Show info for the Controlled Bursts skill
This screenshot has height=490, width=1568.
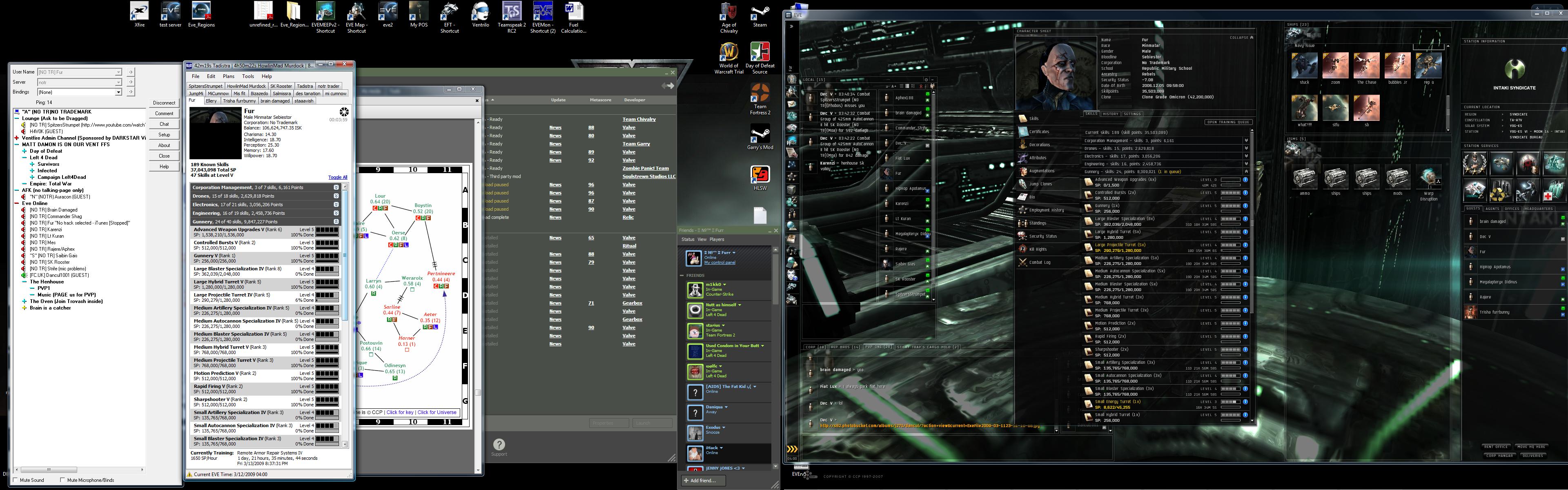tap(1245, 193)
